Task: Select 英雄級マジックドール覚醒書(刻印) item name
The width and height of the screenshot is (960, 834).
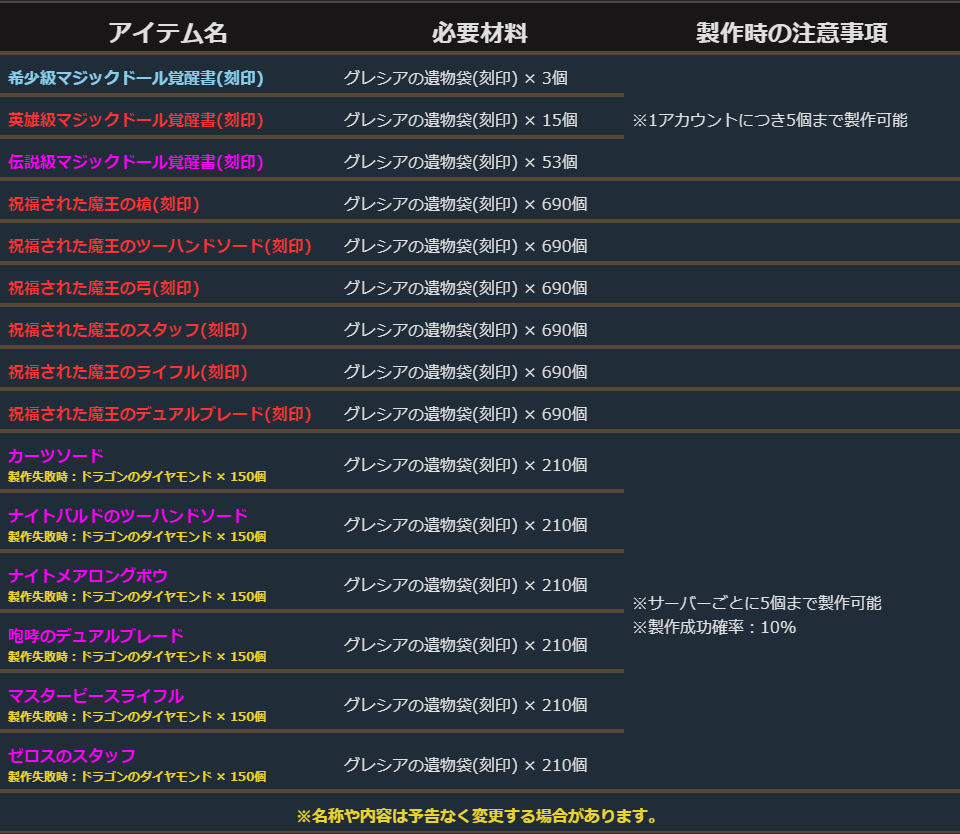Action: click(x=136, y=120)
